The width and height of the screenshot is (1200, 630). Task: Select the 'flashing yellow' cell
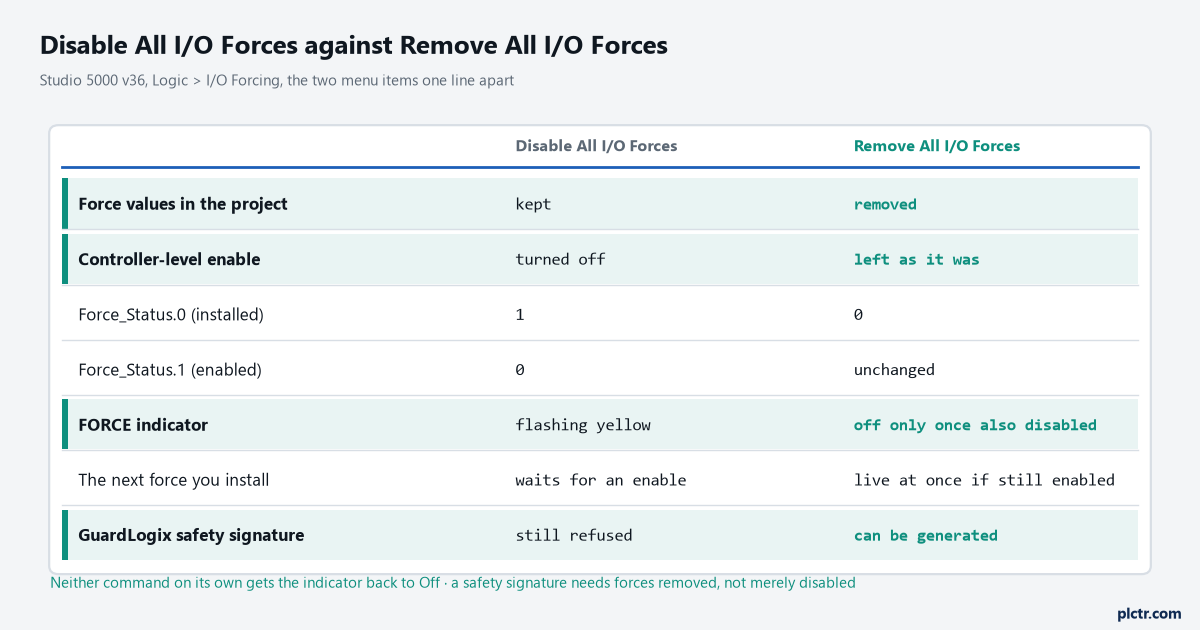[x=583, y=425]
